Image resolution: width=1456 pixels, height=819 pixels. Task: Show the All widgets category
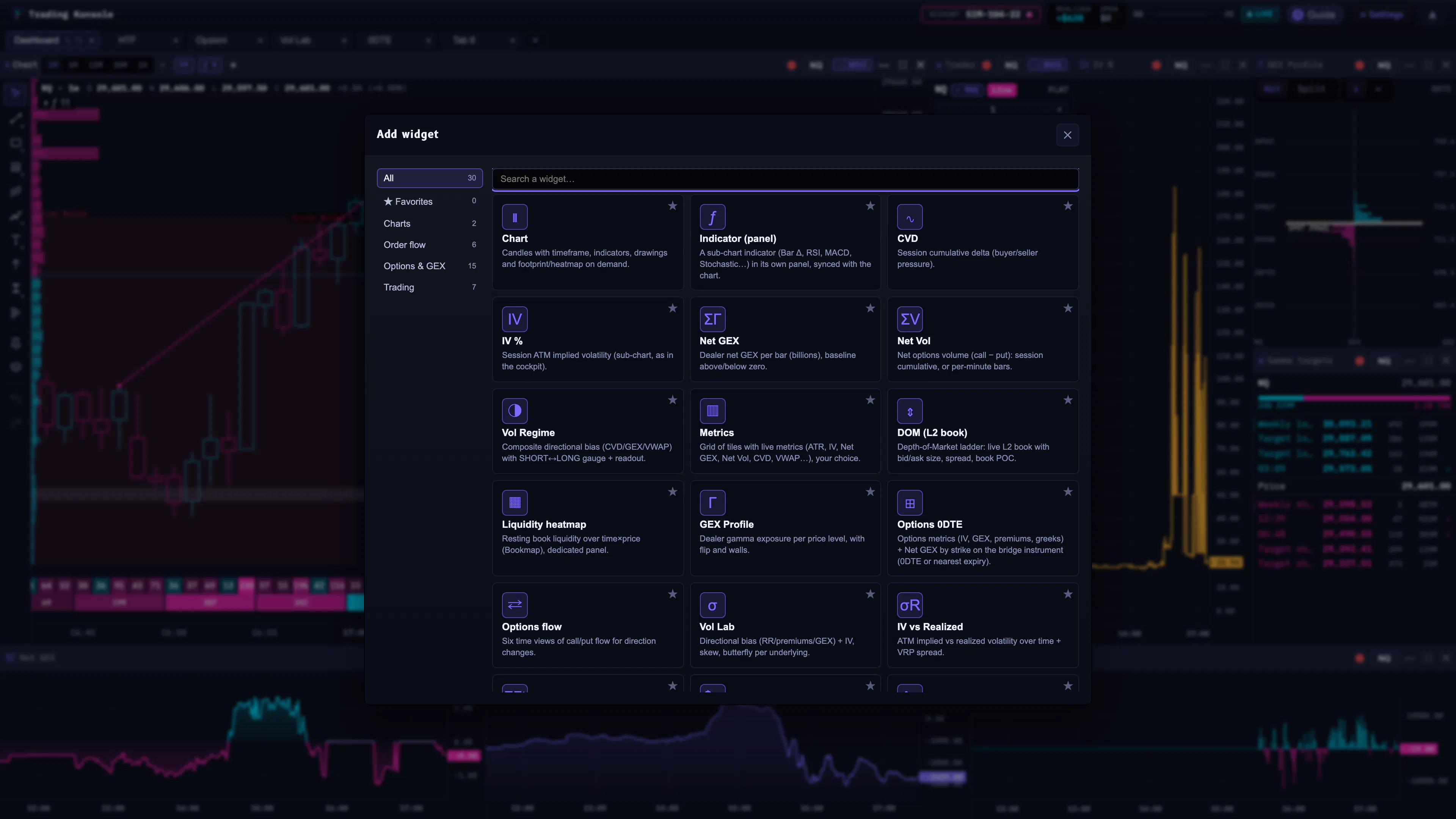click(x=430, y=178)
